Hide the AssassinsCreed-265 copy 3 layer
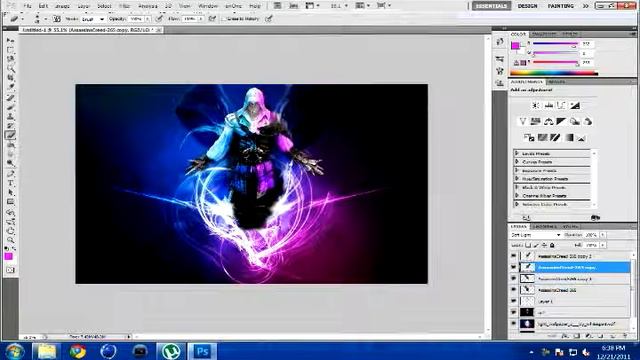The image size is (640, 360). point(513,278)
